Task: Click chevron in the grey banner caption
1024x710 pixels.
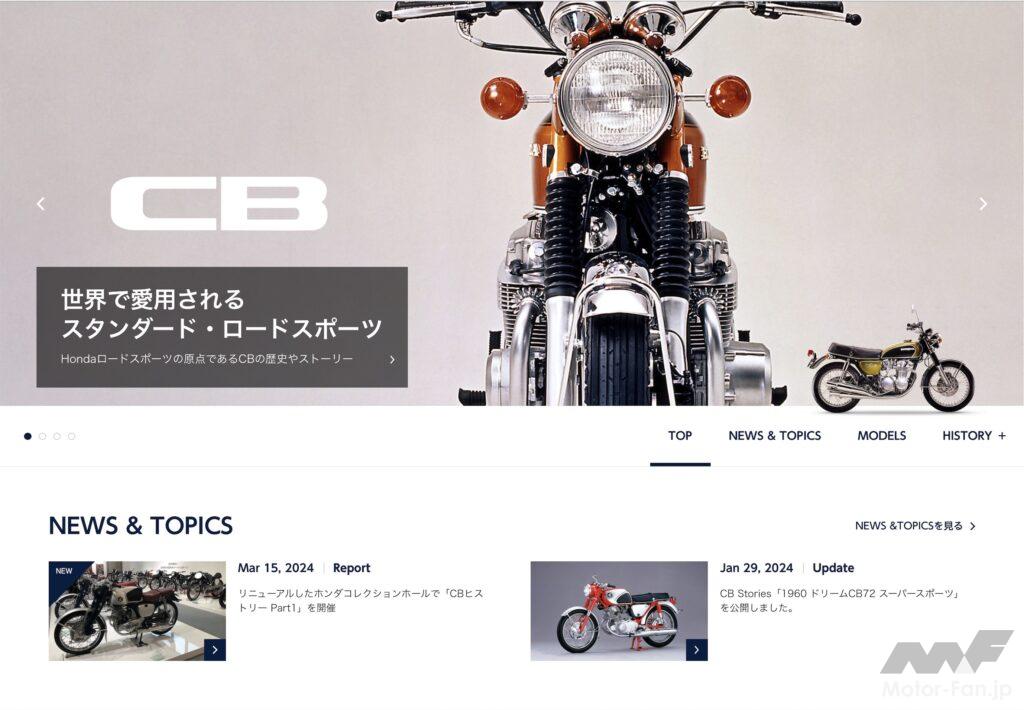Action: tap(392, 360)
